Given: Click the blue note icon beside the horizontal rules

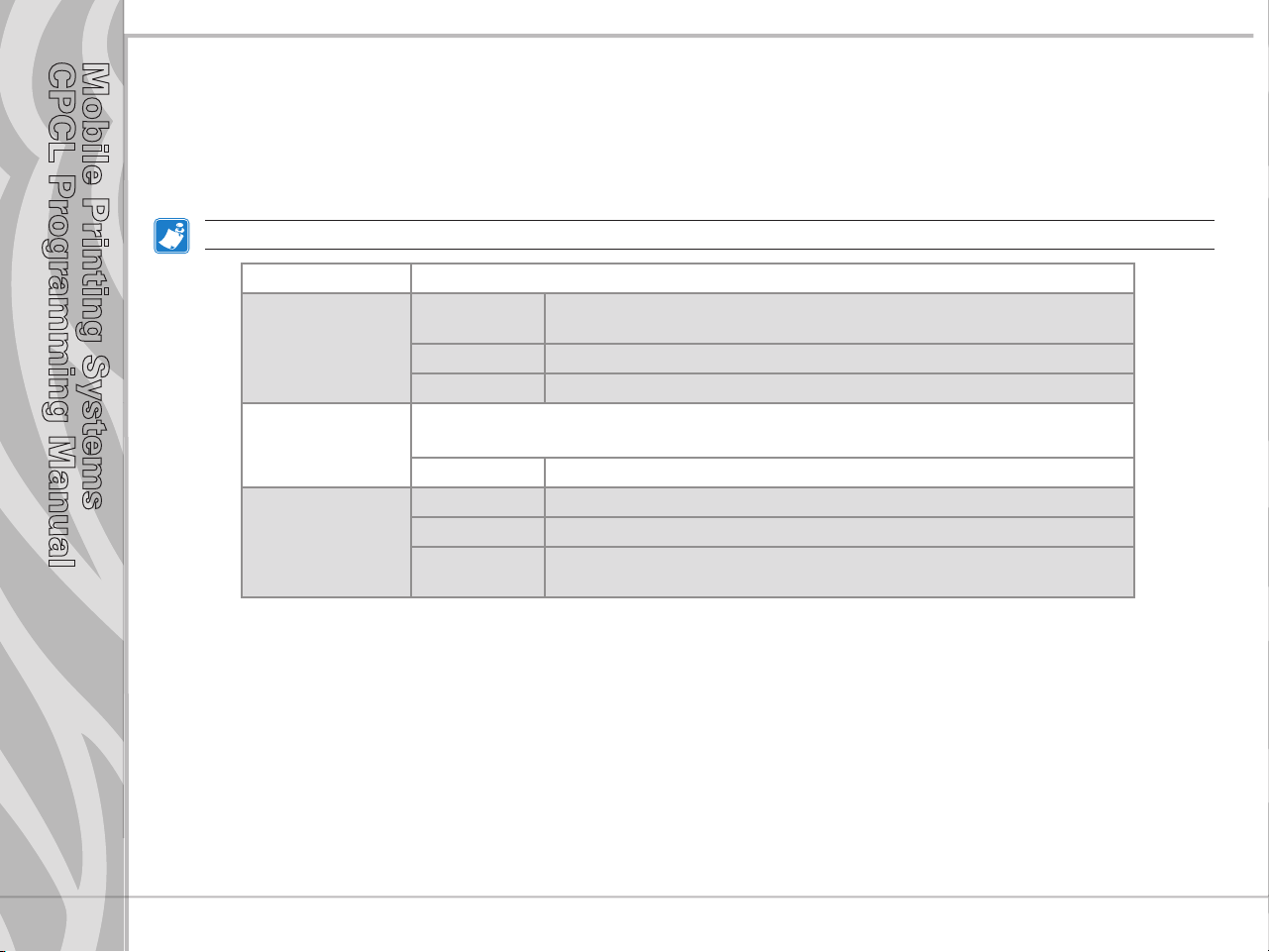Looking at the screenshot, I should pyautogui.click(x=171, y=236).
